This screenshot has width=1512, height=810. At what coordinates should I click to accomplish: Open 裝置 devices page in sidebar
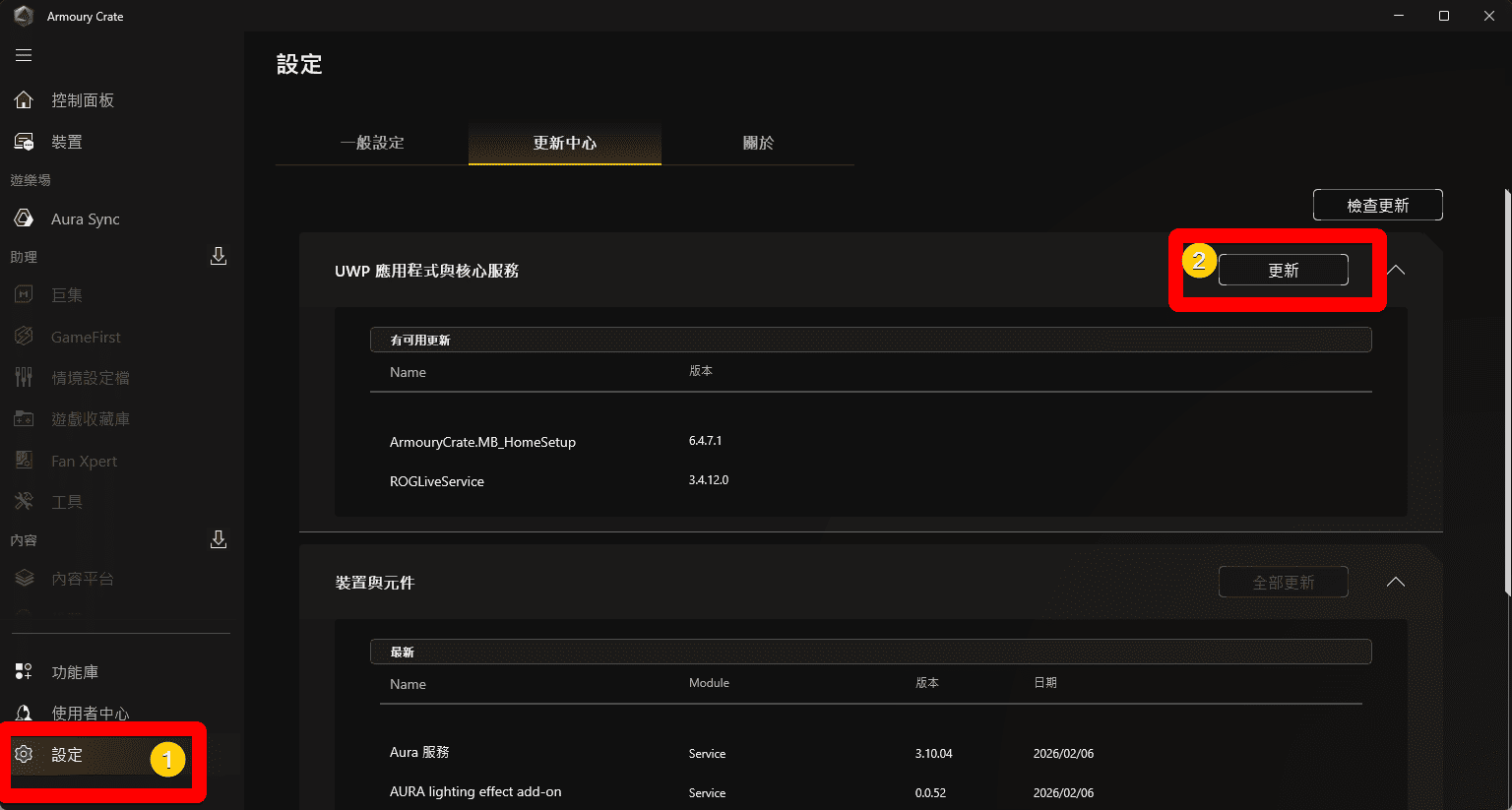coord(66,142)
